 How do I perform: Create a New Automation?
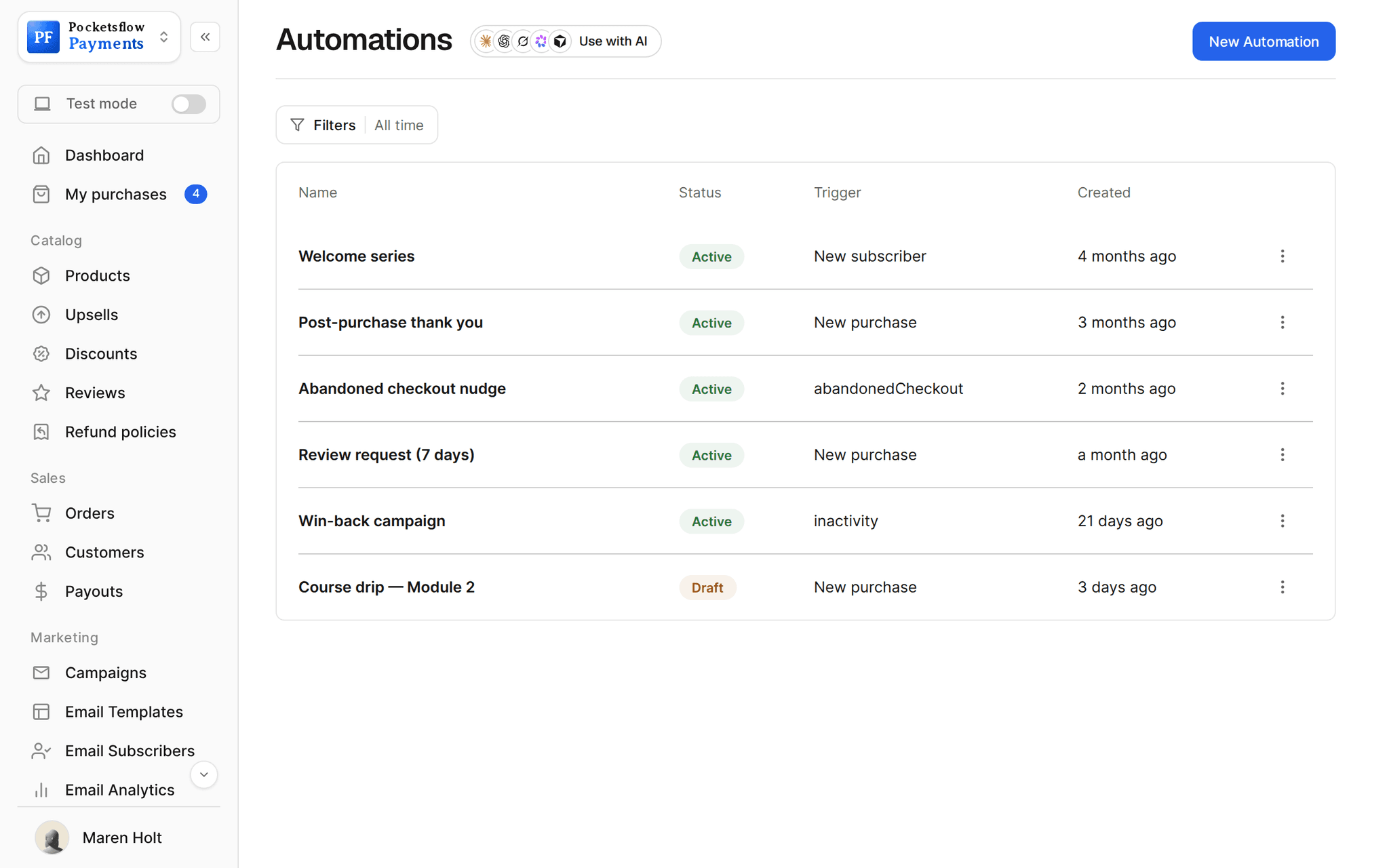tap(1264, 41)
